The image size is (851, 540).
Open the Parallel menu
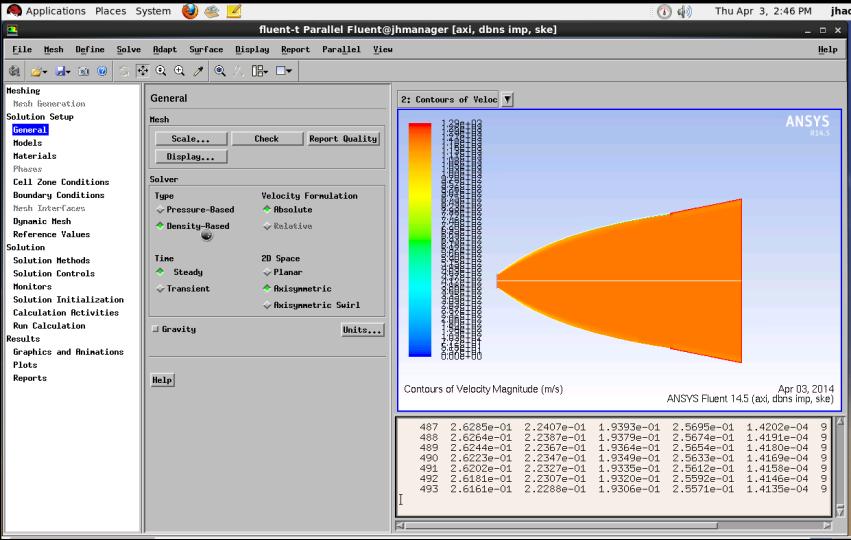[x=341, y=49]
